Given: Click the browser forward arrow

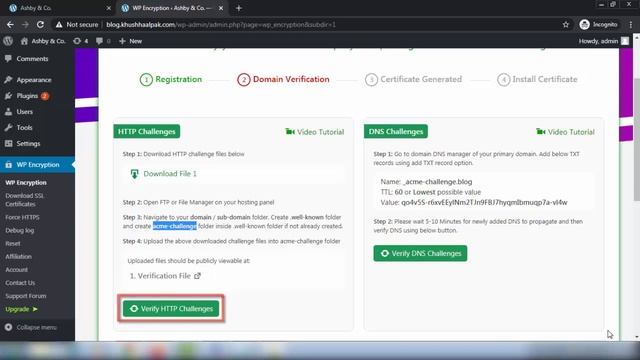Looking at the screenshot, I should click(25, 24).
